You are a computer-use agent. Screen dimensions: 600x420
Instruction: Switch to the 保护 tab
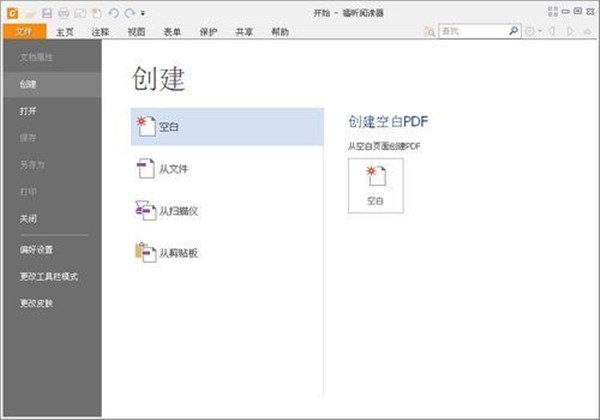[x=208, y=32]
